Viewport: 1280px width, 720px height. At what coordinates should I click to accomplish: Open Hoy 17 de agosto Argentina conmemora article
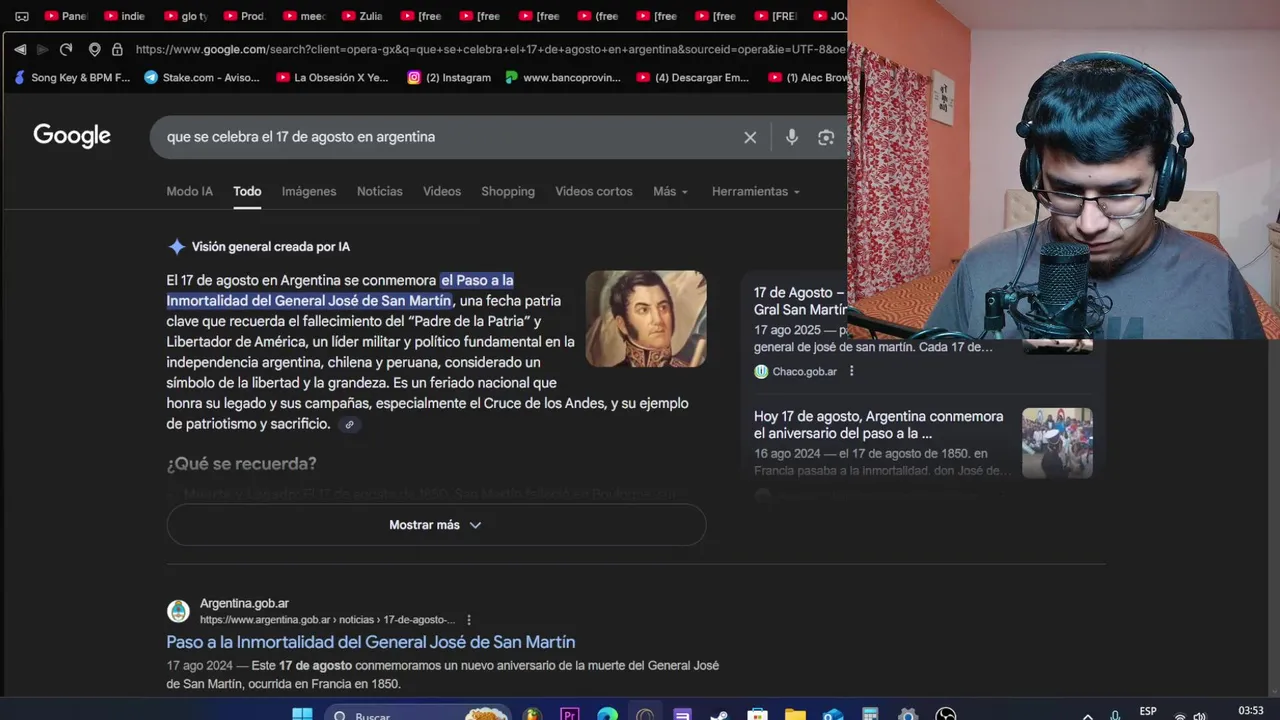(879, 425)
